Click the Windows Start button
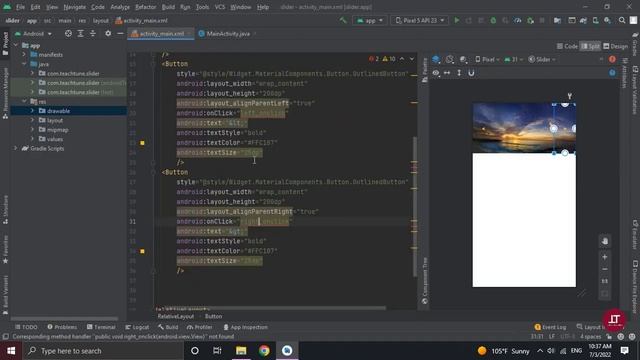Image resolution: width=640 pixels, height=360 pixels. click(11, 351)
